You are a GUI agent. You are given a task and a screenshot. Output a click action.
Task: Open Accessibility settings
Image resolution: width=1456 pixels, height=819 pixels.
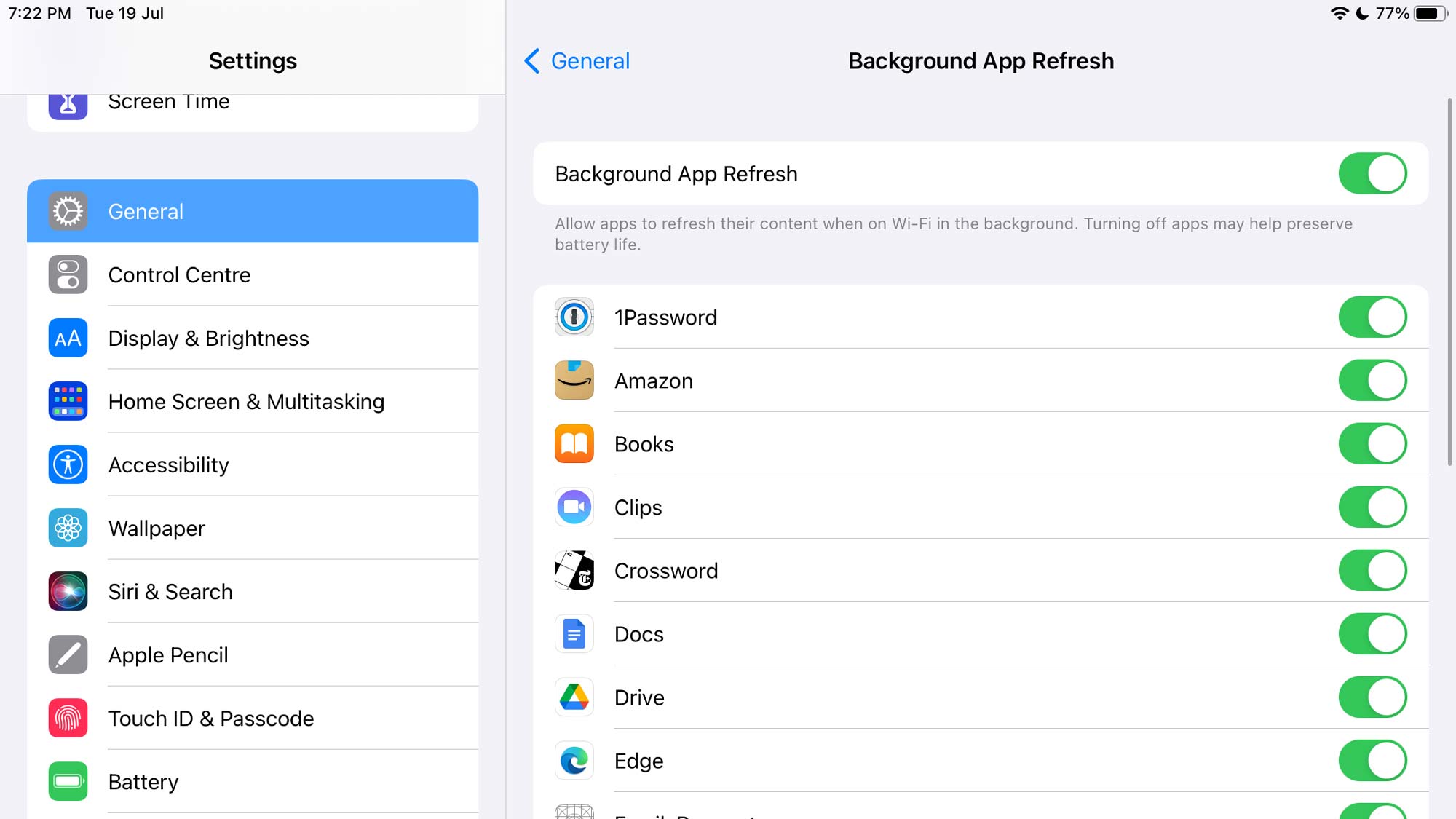point(253,464)
